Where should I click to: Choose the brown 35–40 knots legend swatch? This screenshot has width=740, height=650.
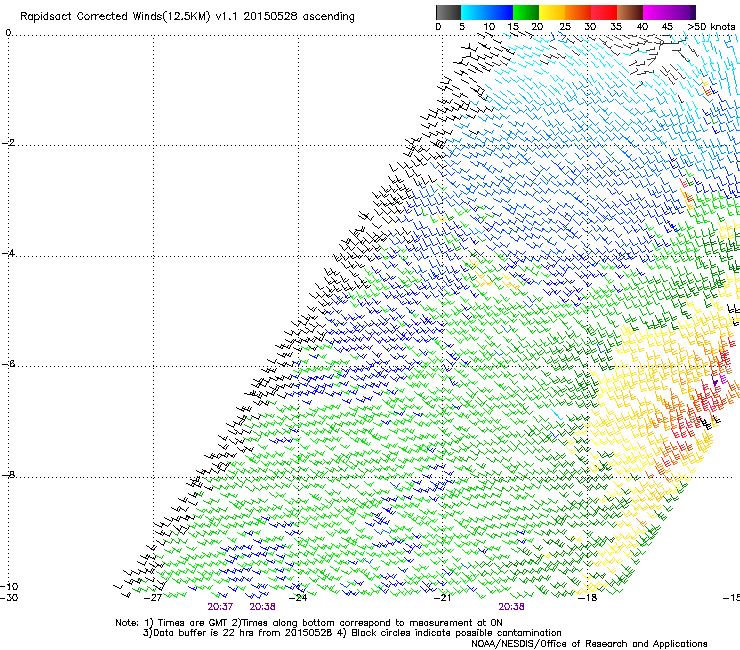630,12
